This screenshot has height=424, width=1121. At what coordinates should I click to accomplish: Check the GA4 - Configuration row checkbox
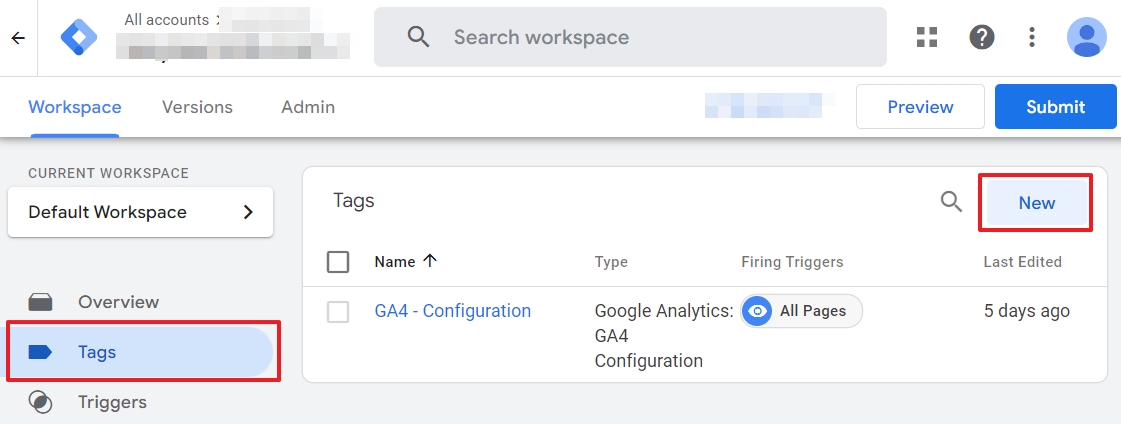click(338, 312)
